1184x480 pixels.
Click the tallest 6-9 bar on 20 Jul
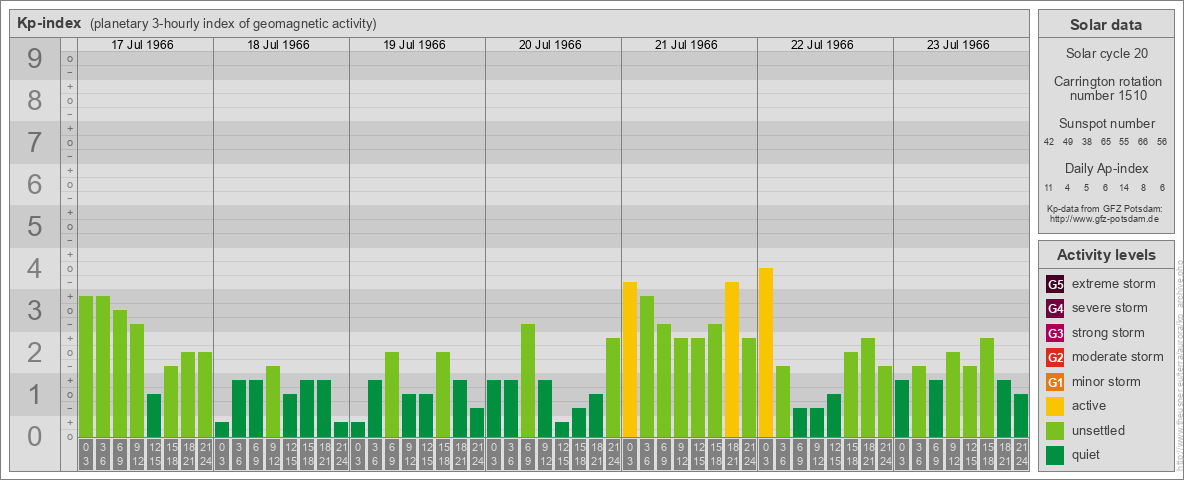point(528,380)
